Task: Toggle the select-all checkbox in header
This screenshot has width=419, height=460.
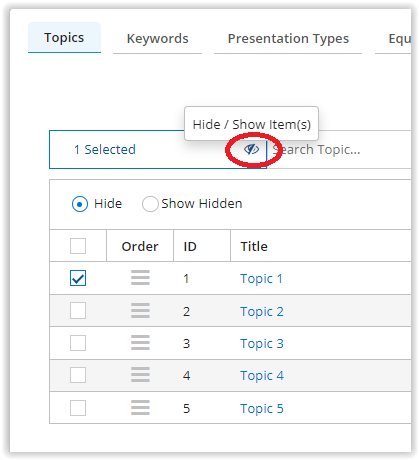Action: tap(78, 246)
